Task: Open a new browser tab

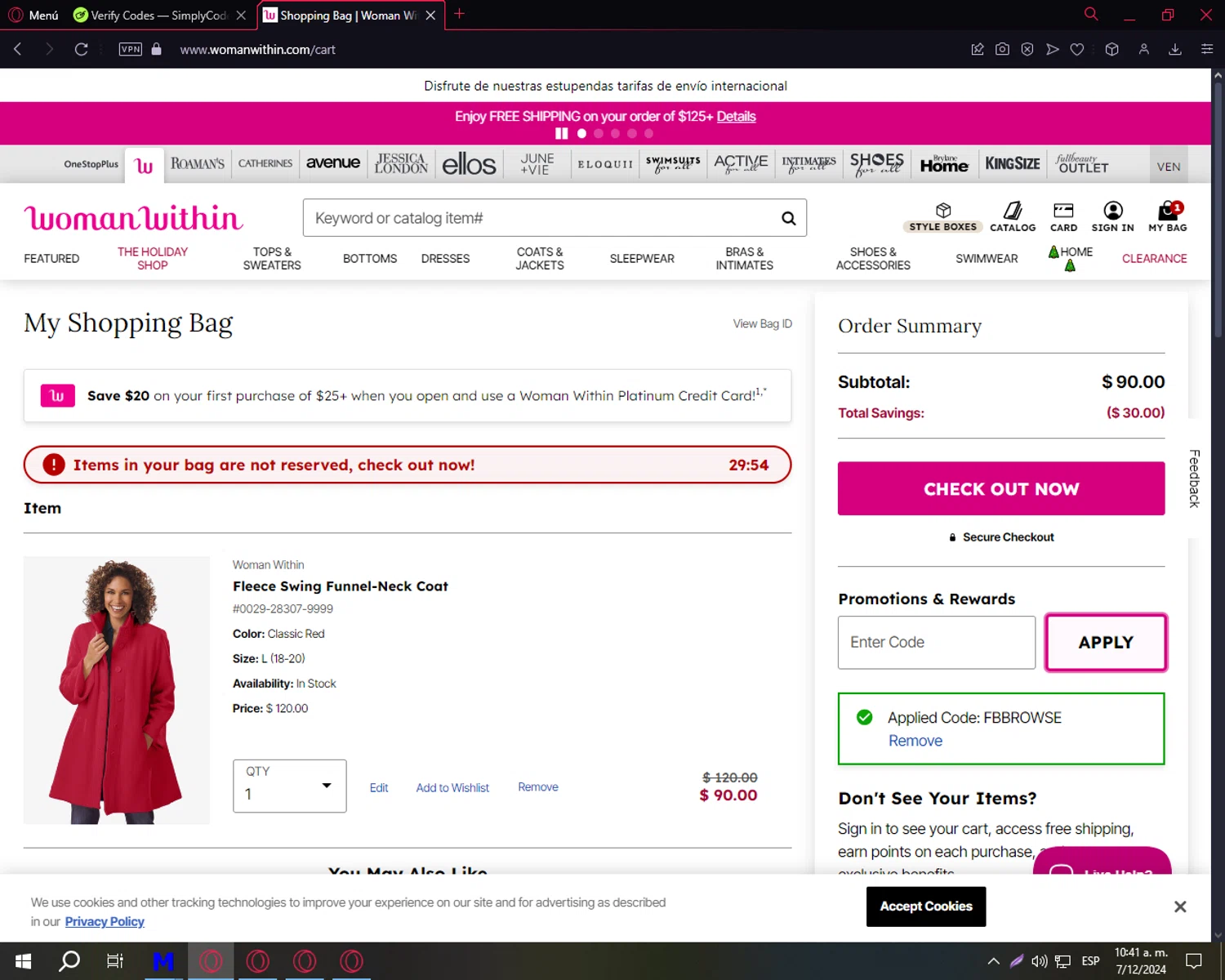Action: (459, 14)
